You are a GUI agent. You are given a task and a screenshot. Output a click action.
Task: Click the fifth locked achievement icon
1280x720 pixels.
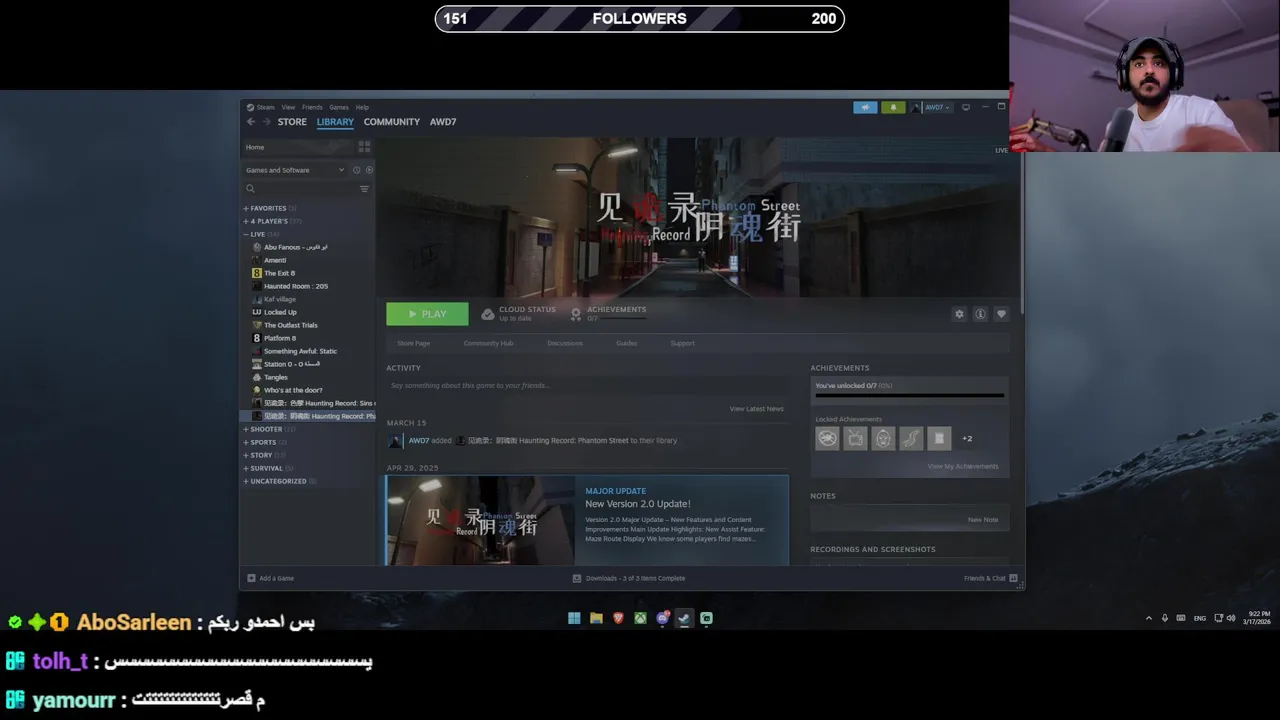(x=939, y=438)
